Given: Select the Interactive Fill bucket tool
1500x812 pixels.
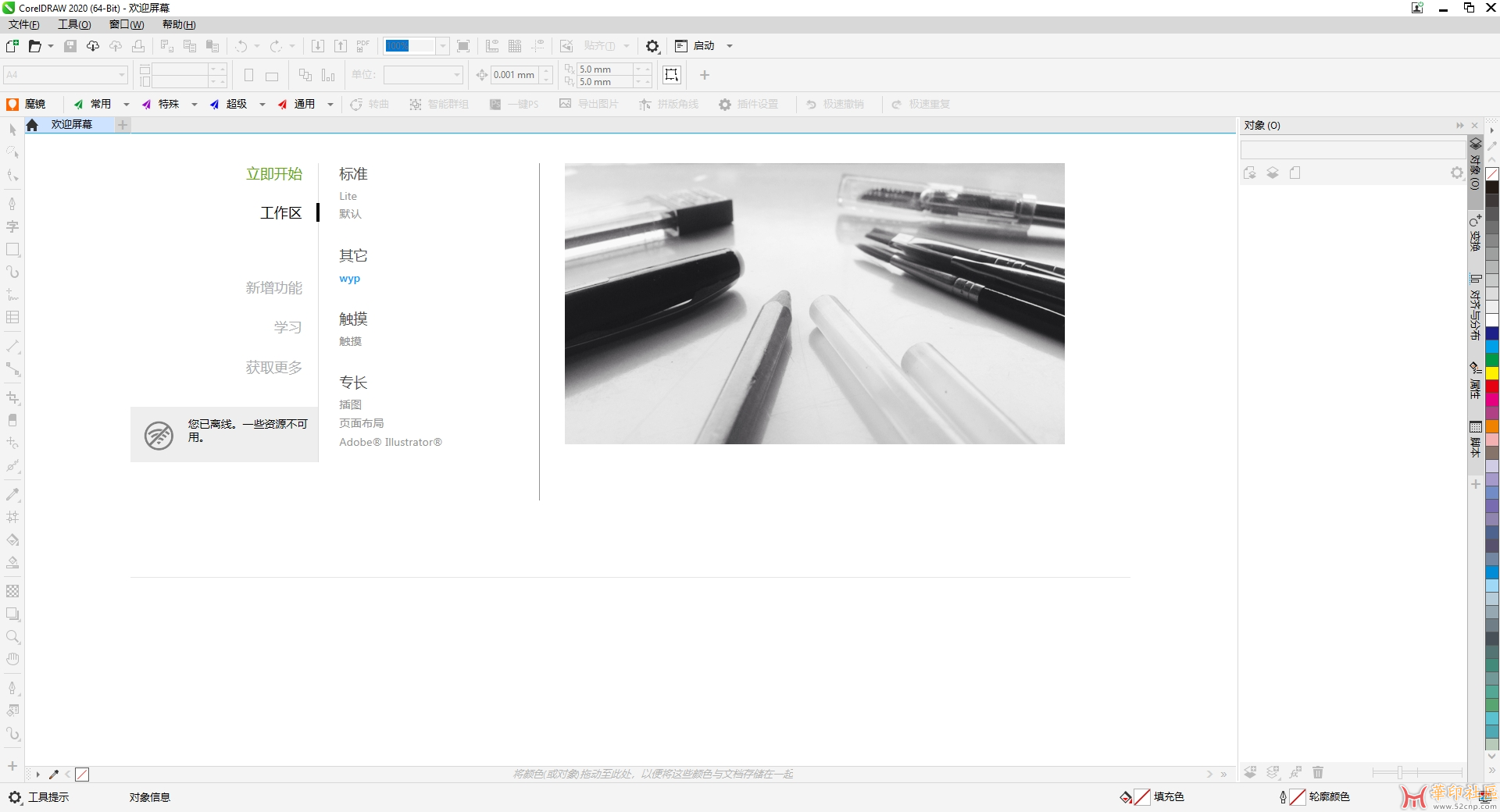Looking at the screenshot, I should [x=12, y=540].
